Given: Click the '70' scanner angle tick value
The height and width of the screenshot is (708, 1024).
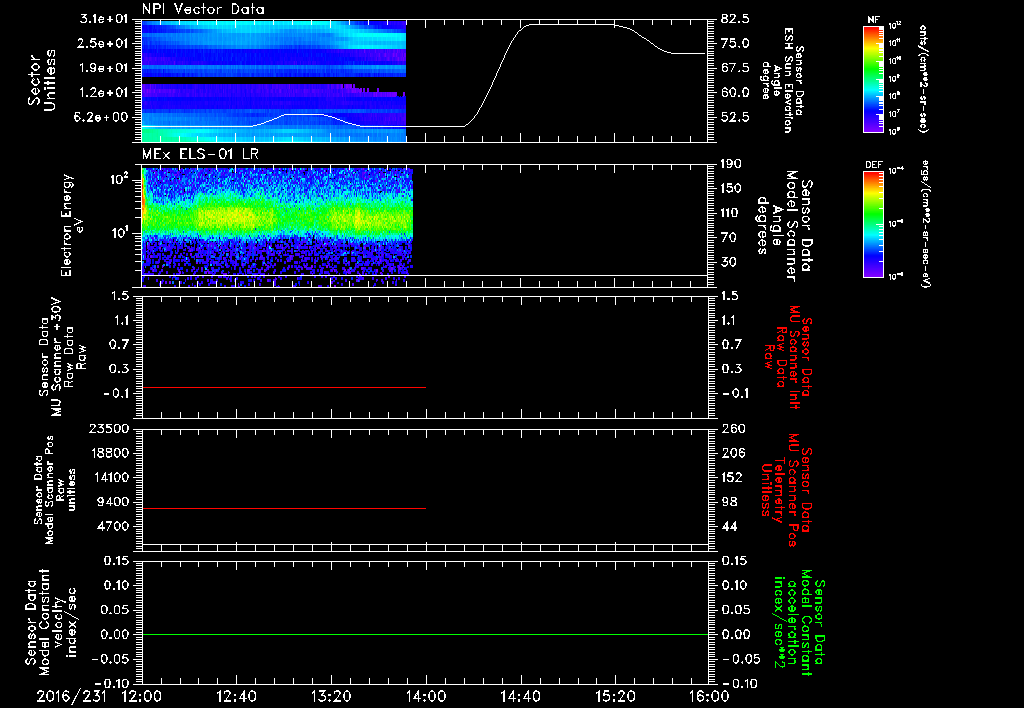Looking at the screenshot, I should (729, 238).
